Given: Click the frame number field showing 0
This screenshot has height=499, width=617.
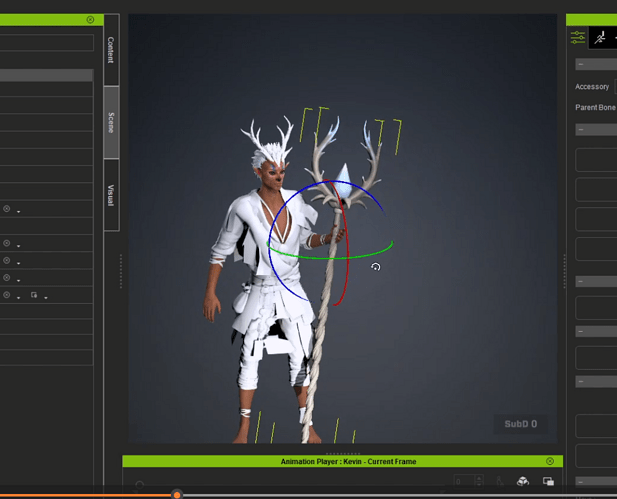Looking at the screenshot, I should (x=464, y=481).
